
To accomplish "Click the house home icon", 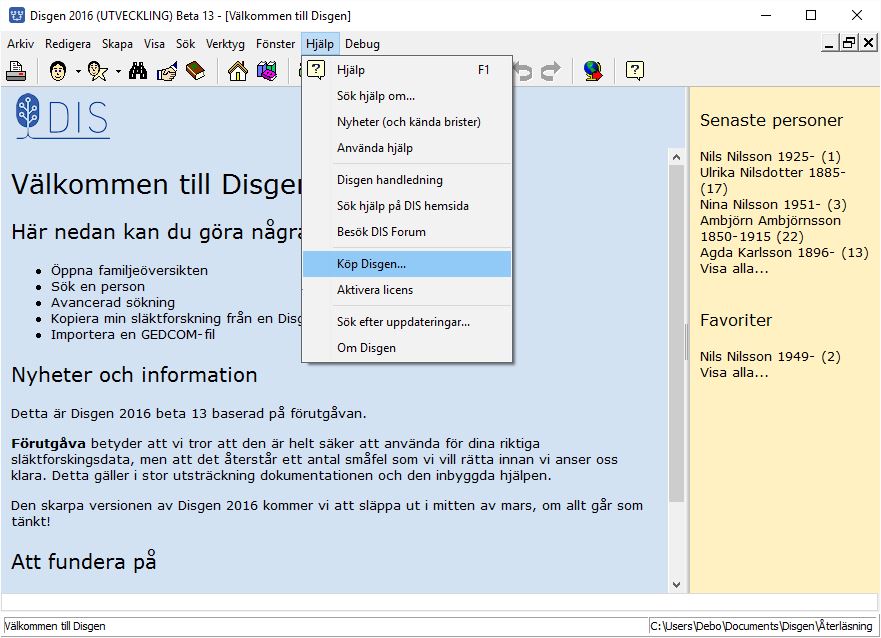I will pyautogui.click(x=238, y=71).
